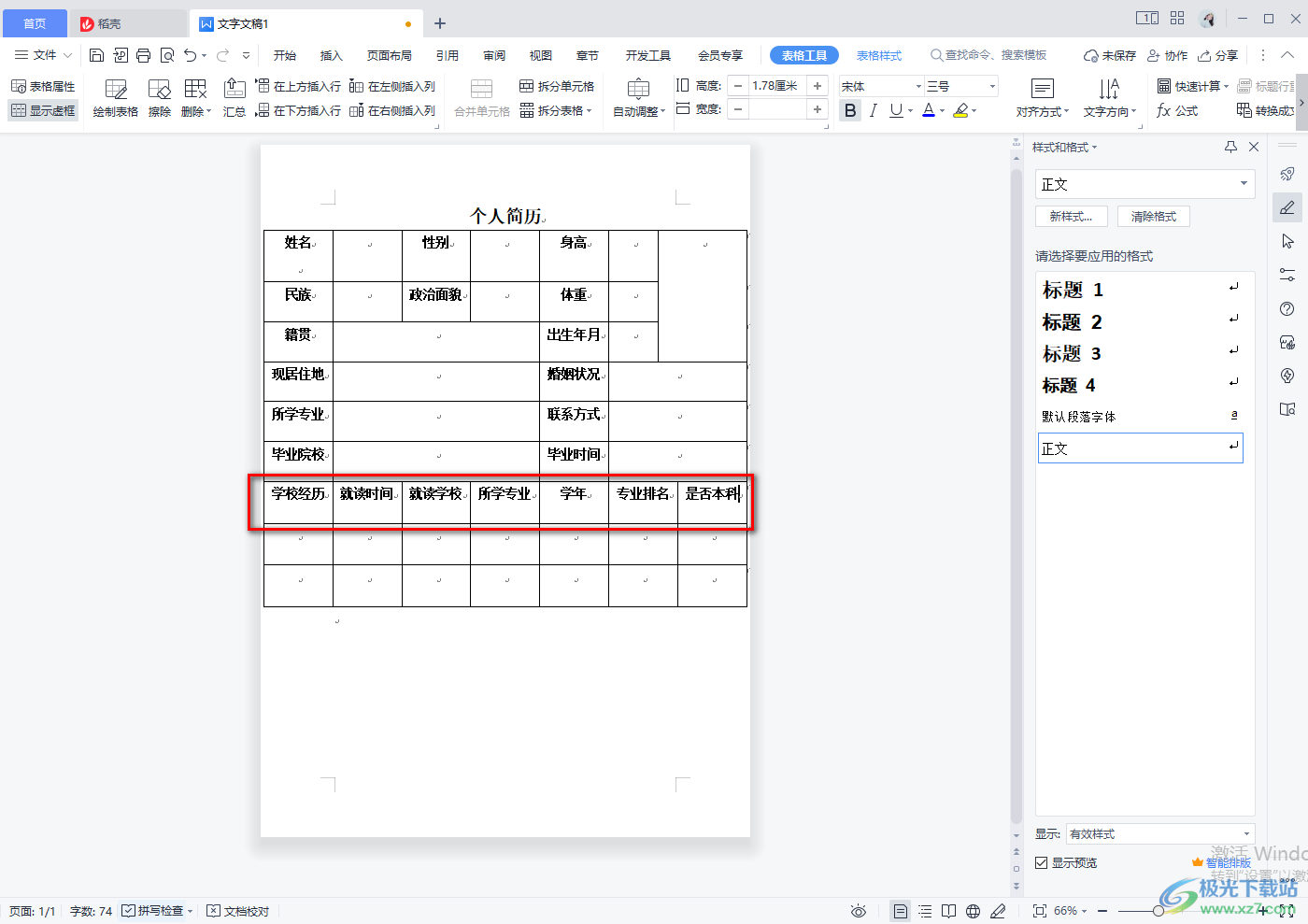Toggle Bold formatting
The width and height of the screenshot is (1308, 924).
tap(850, 110)
